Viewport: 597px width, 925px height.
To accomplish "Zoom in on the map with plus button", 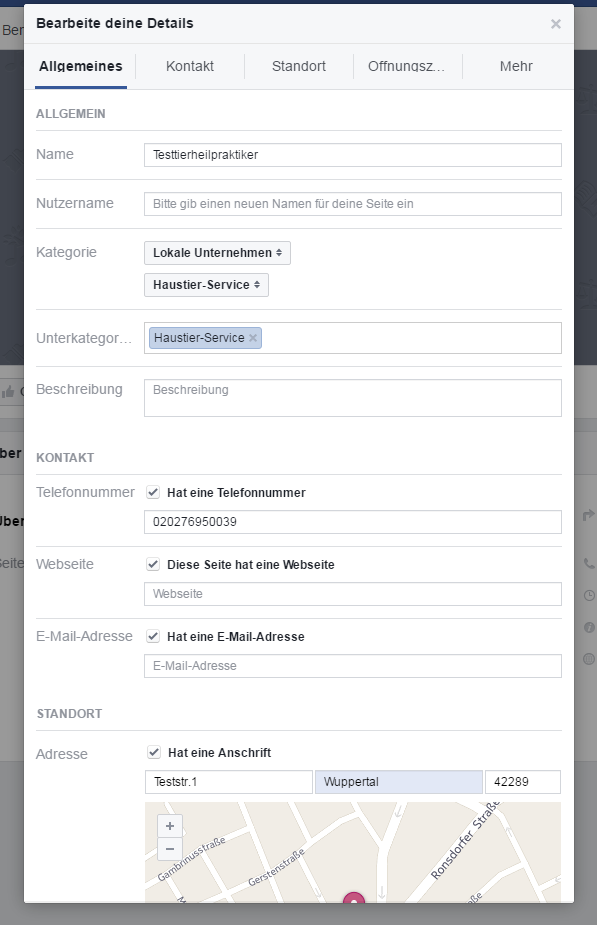I will click(x=170, y=826).
